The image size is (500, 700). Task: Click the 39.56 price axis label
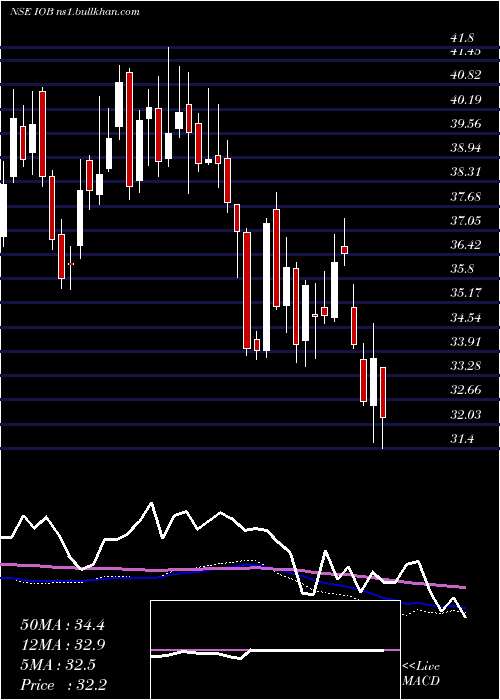click(x=466, y=124)
